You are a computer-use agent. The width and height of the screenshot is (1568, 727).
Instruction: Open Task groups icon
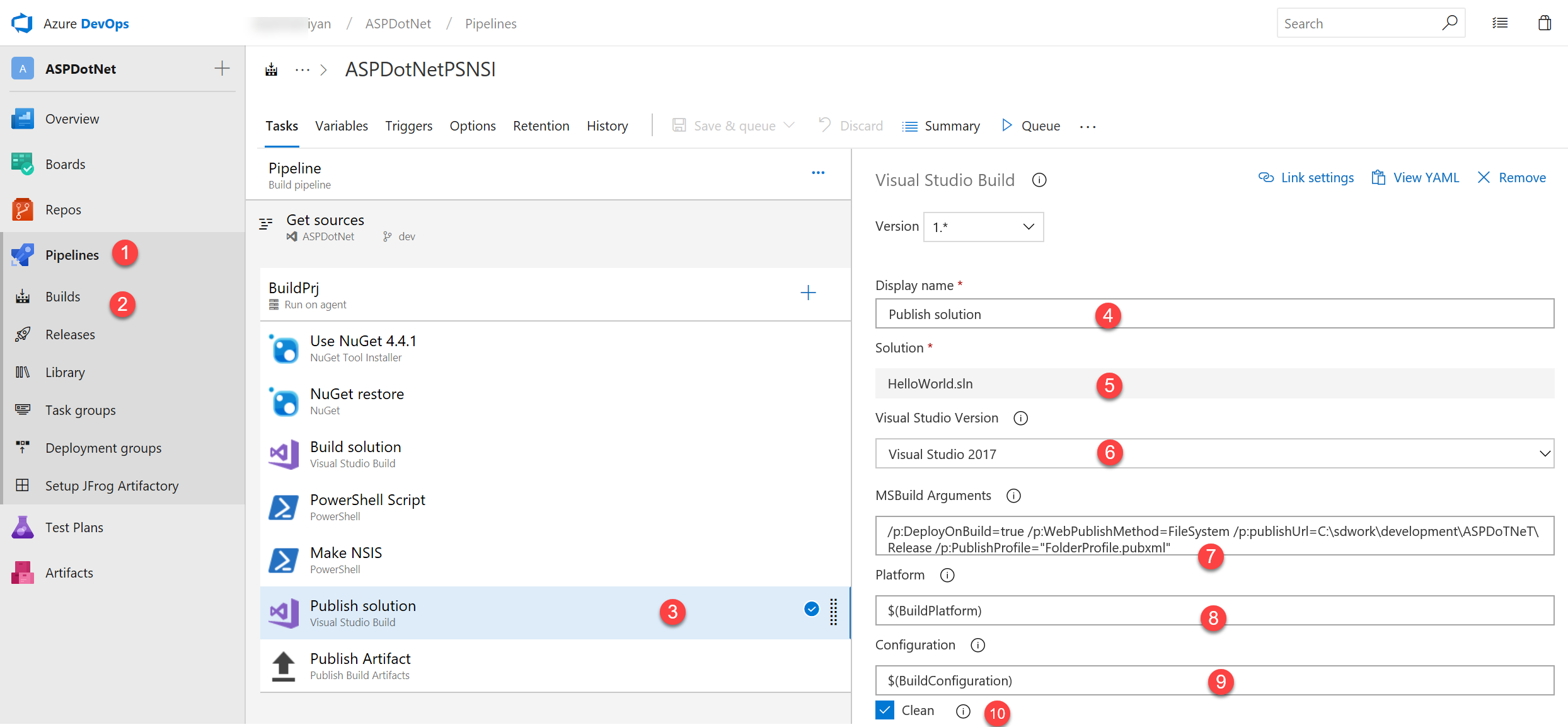(23, 410)
